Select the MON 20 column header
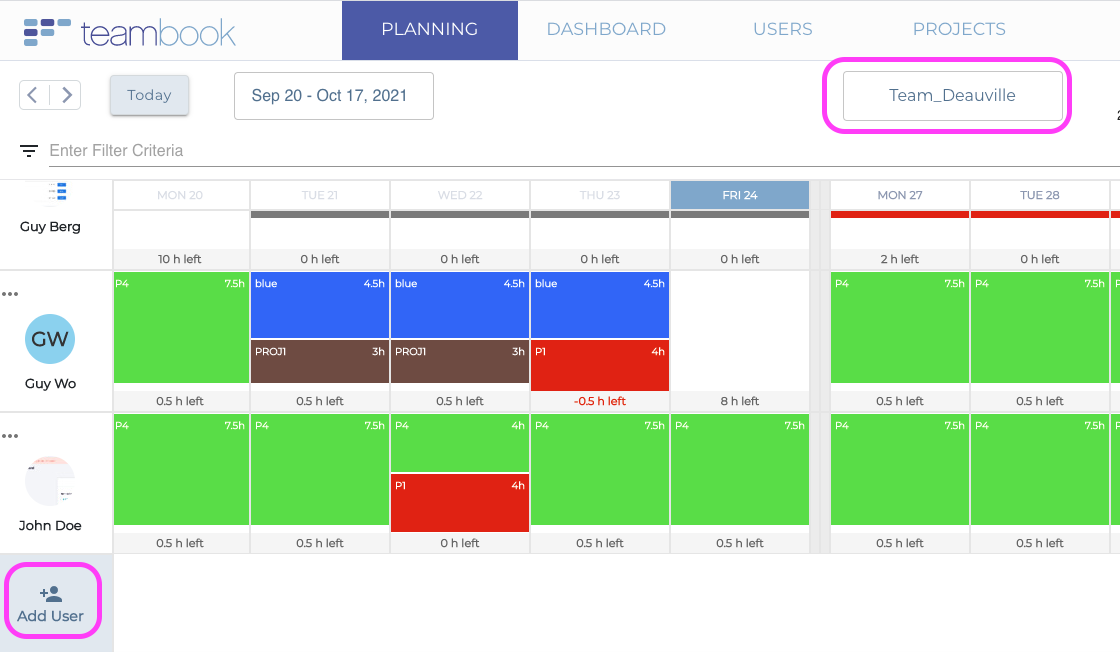The image size is (1120, 652). [x=180, y=195]
